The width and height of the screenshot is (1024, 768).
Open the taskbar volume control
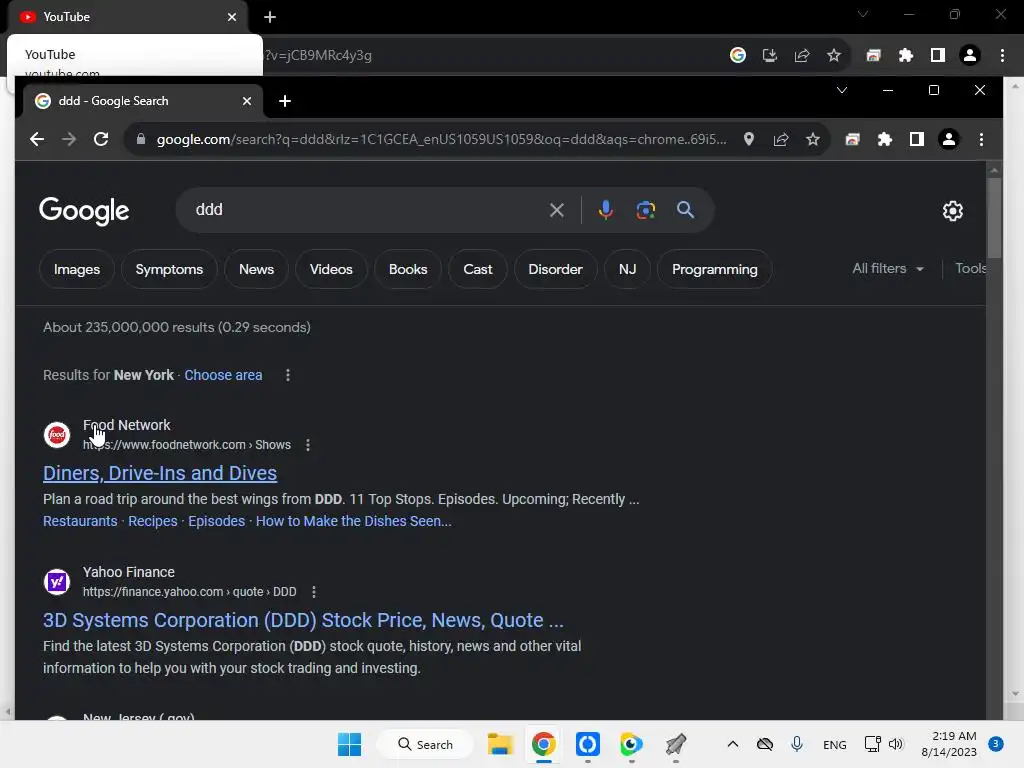(895, 744)
